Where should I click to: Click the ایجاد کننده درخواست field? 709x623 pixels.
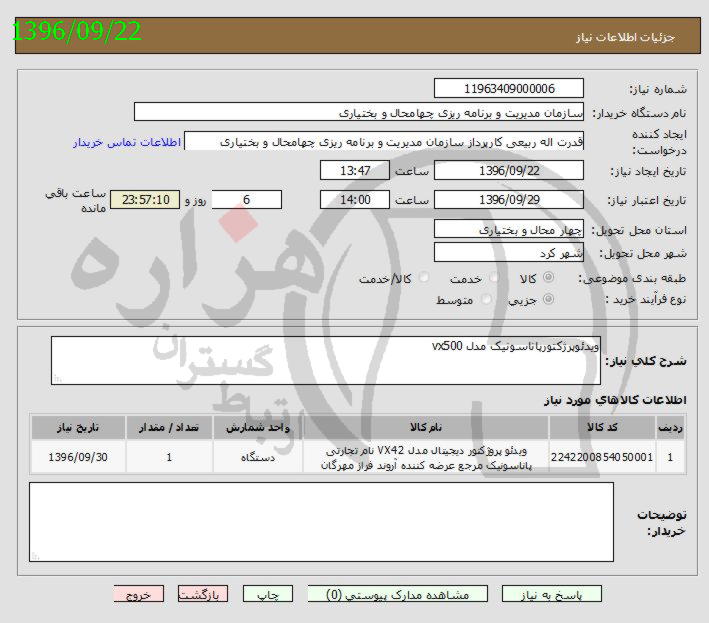point(384,141)
